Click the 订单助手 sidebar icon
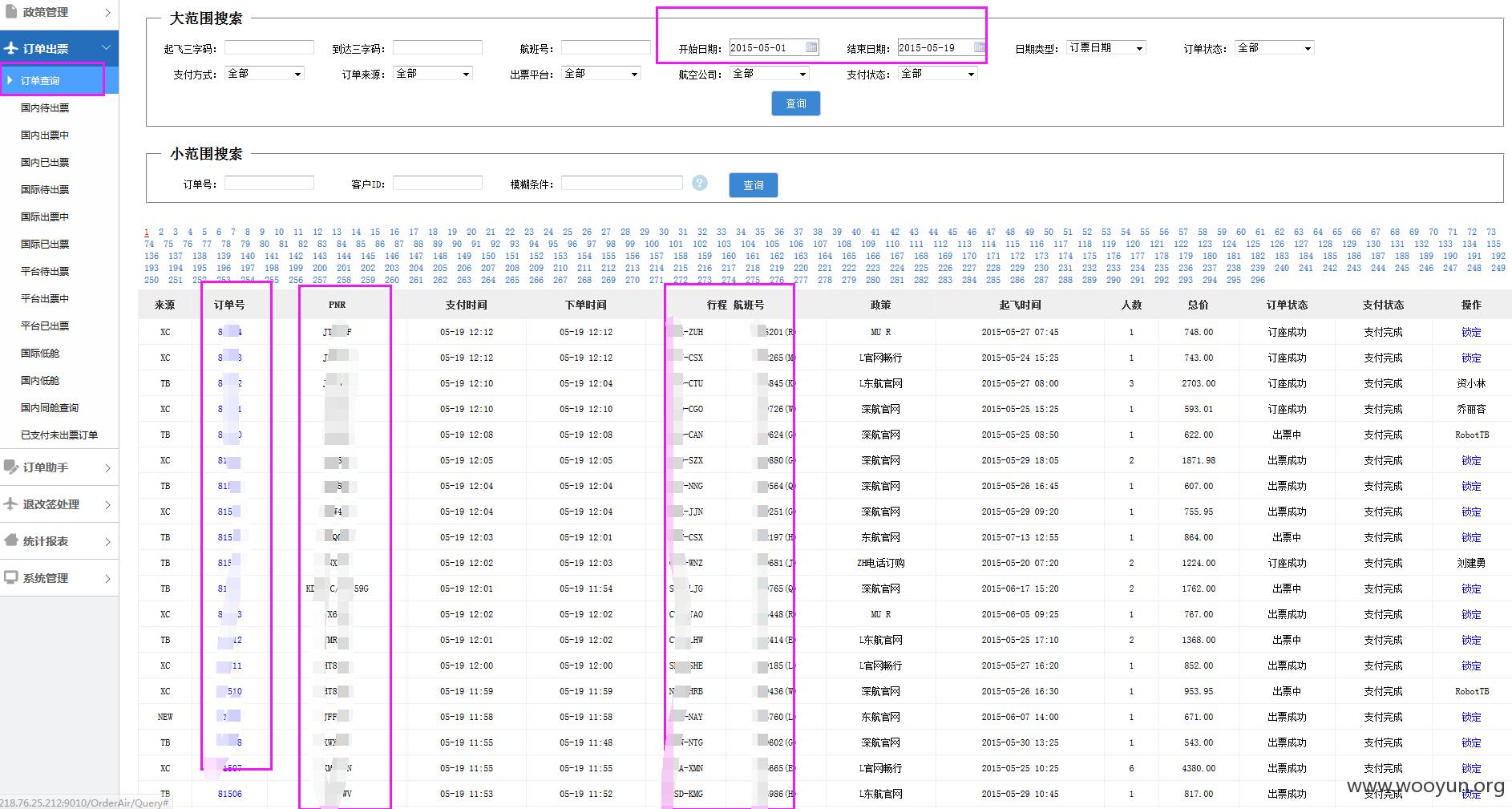 tap(11, 467)
